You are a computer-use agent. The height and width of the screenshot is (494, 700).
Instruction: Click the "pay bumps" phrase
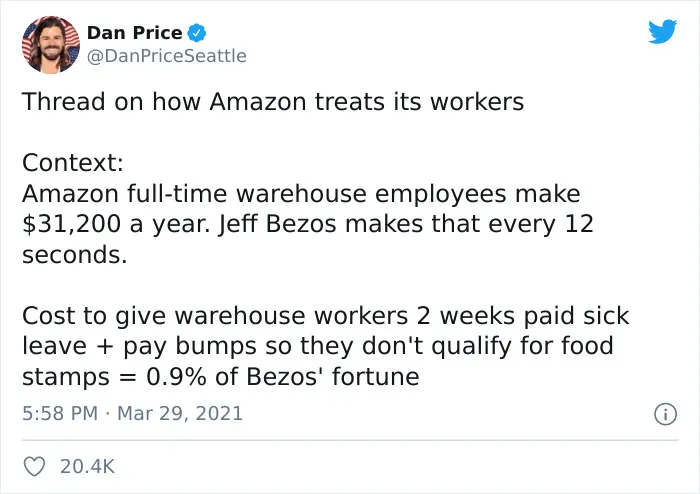pos(189,347)
